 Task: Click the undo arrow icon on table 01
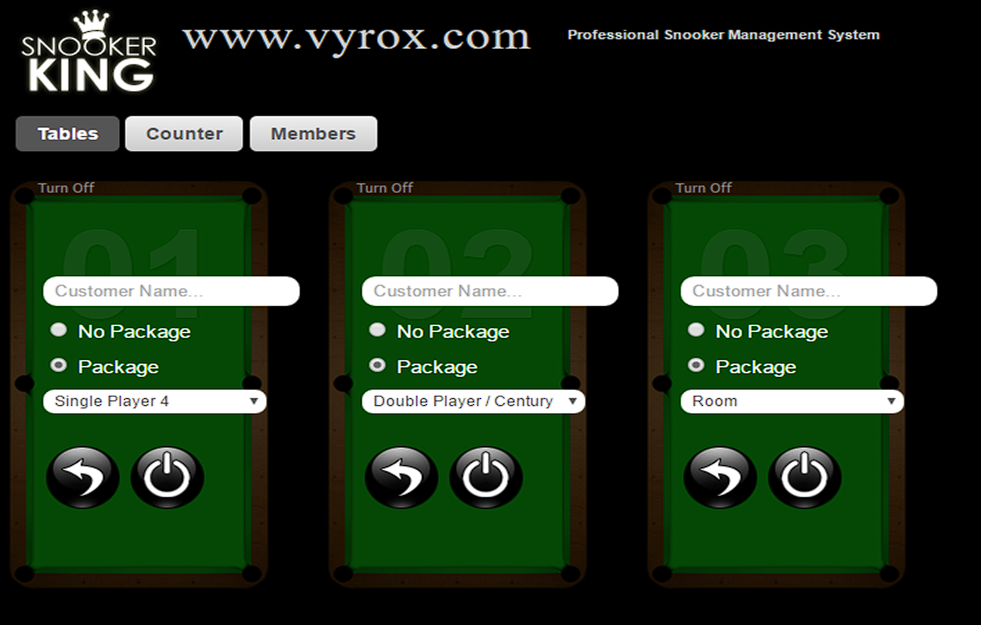(x=83, y=477)
